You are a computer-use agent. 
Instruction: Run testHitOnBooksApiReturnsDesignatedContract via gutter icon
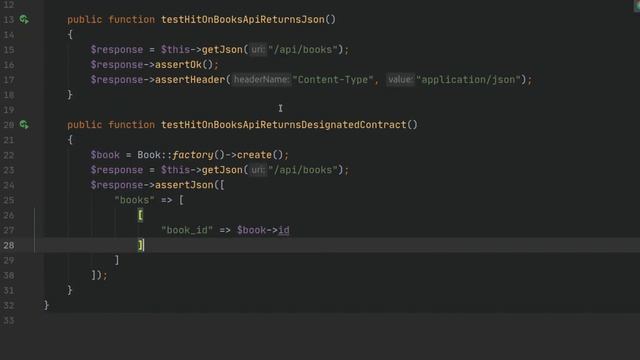pos(24,124)
